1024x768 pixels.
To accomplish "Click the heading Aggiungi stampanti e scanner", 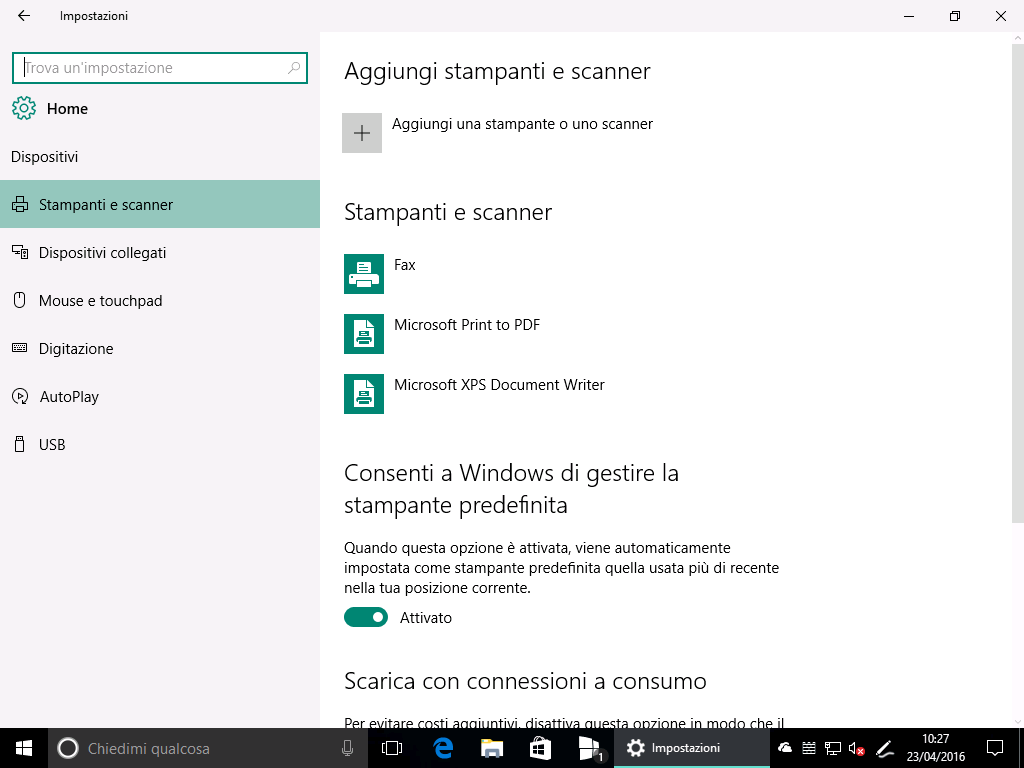I will pyautogui.click(x=497, y=71).
